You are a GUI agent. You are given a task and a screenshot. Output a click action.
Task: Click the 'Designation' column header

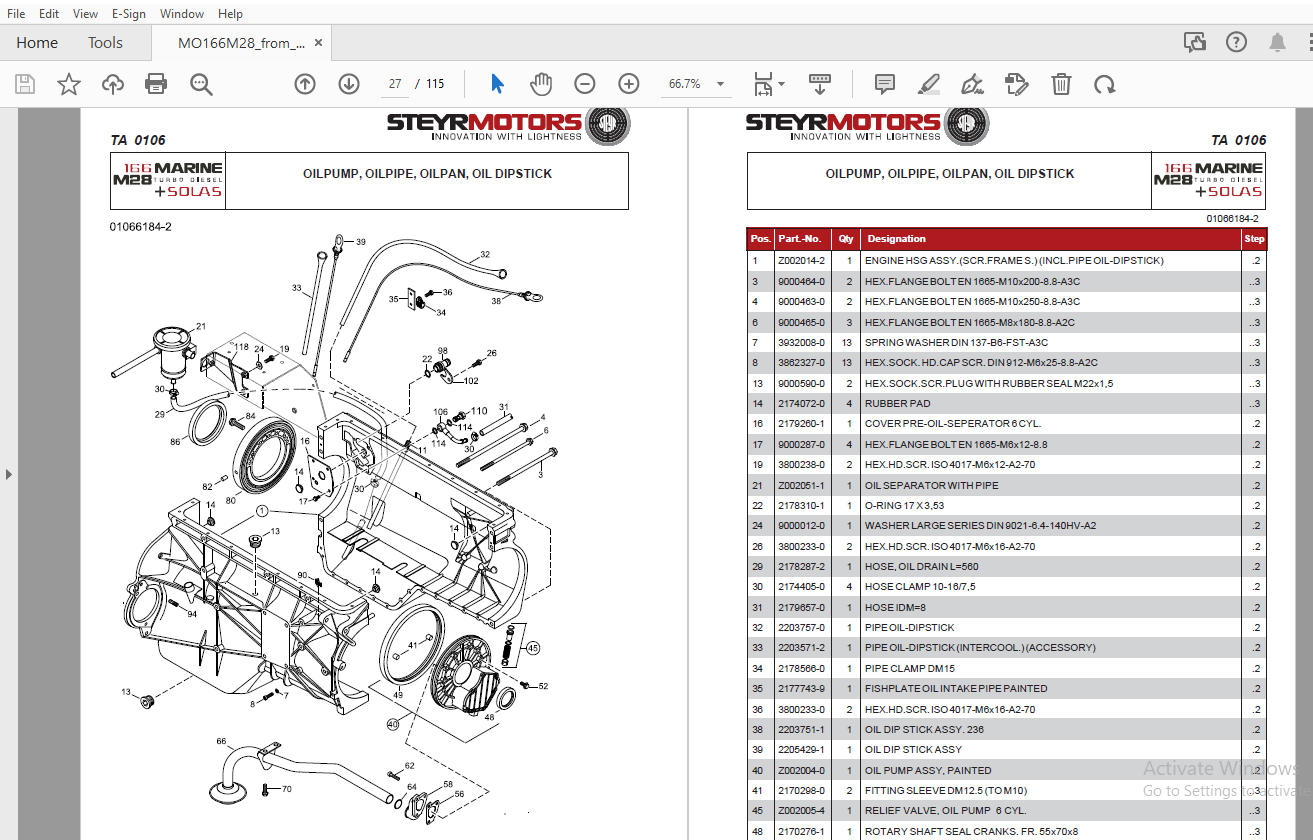point(896,239)
